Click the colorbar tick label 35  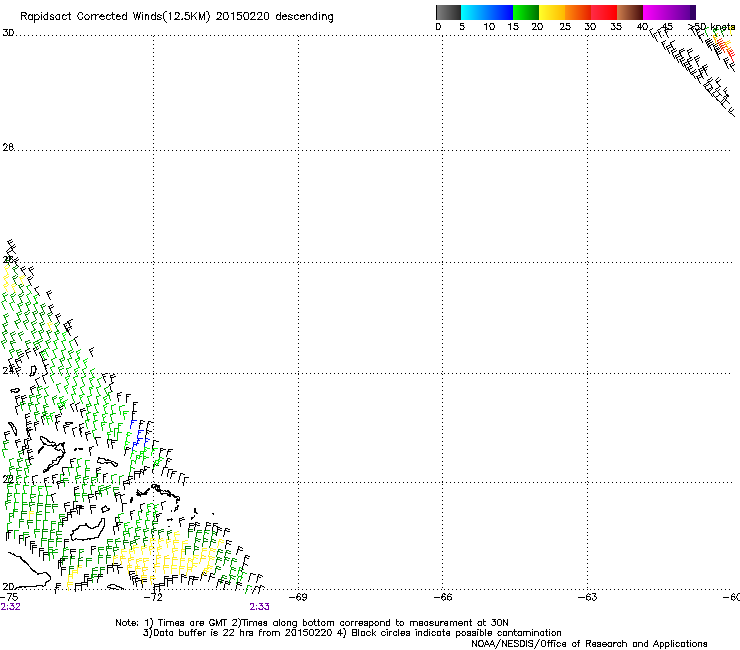pyautogui.click(x=616, y=26)
